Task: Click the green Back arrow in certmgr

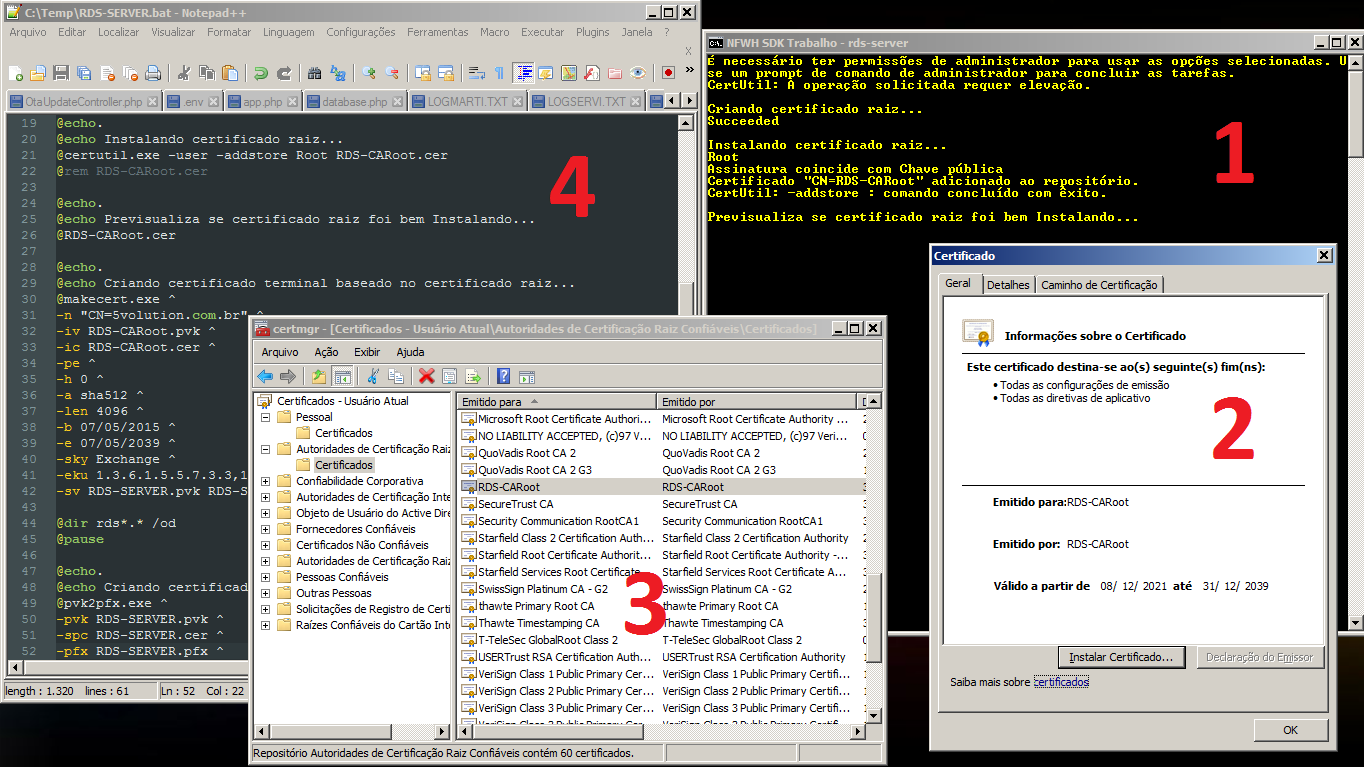Action: pyautogui.click(x=265, y=376)
